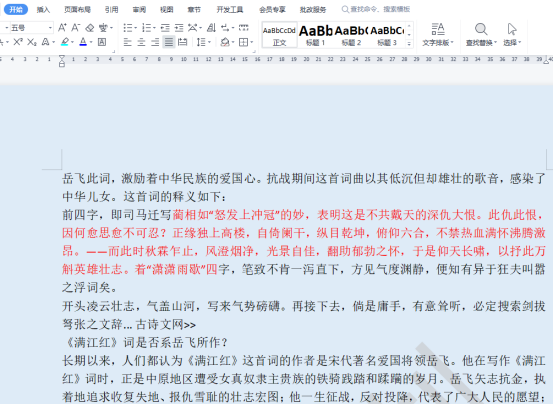Screen dimensions: 553x404
Task: Click the line 《满江红》词是否系岳飞所作？
Action: [145, 342]
